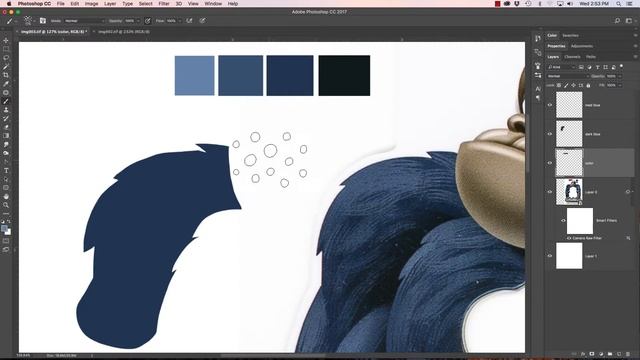This screenshot has width=640, height=360.
Task: Select the Zoom tool in the toolbox
Action: pyautogui.click(x=6, y=205)
